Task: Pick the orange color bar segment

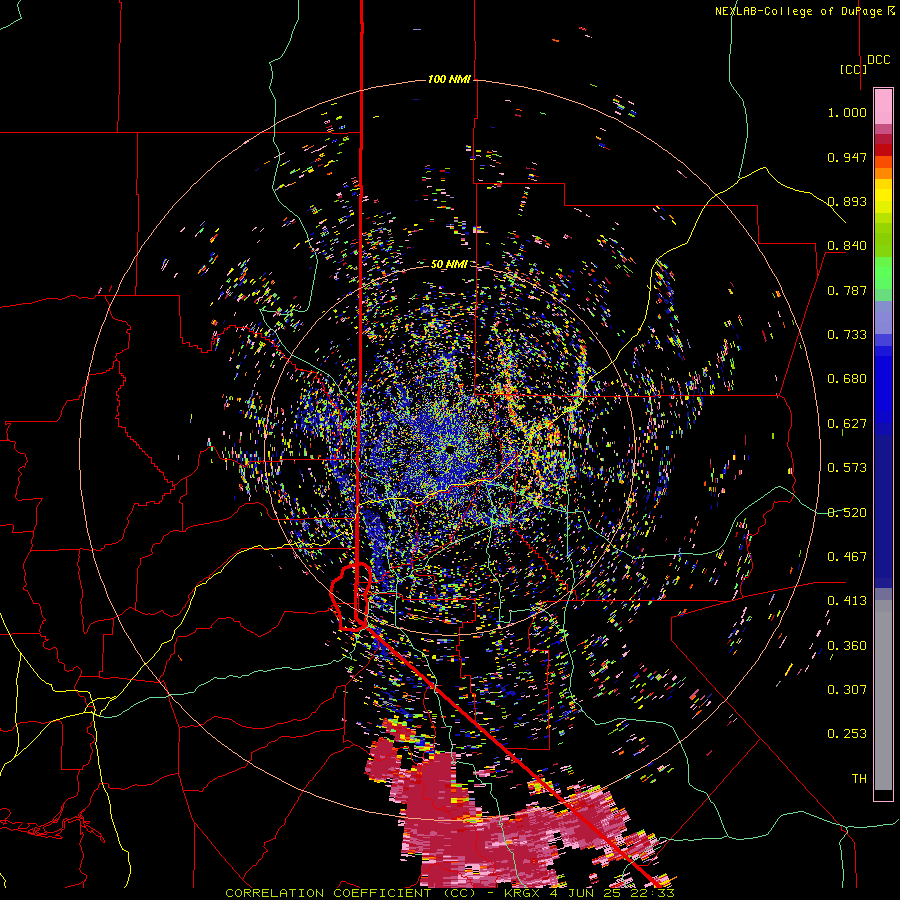Action: (x=883, y=173)
